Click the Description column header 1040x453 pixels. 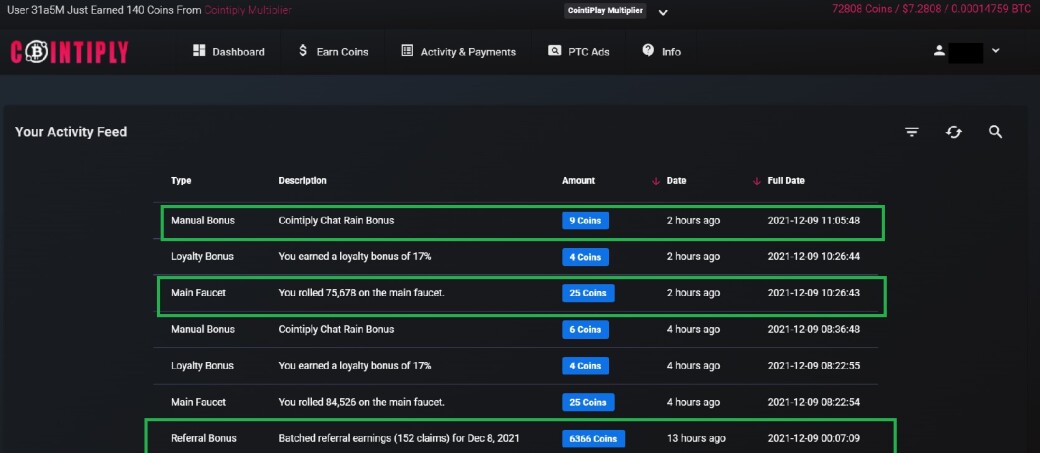coord(302,180)
